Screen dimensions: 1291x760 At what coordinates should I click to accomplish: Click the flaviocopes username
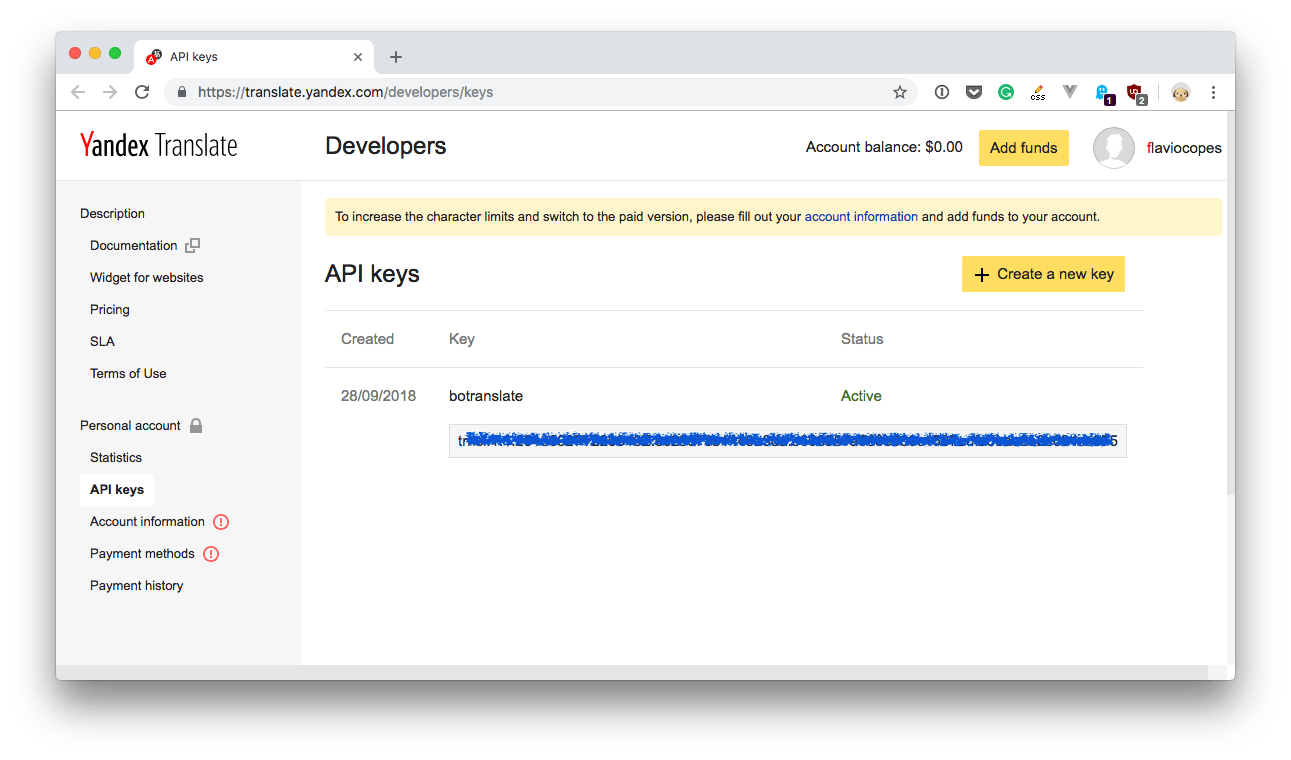tap(1184, 148)
